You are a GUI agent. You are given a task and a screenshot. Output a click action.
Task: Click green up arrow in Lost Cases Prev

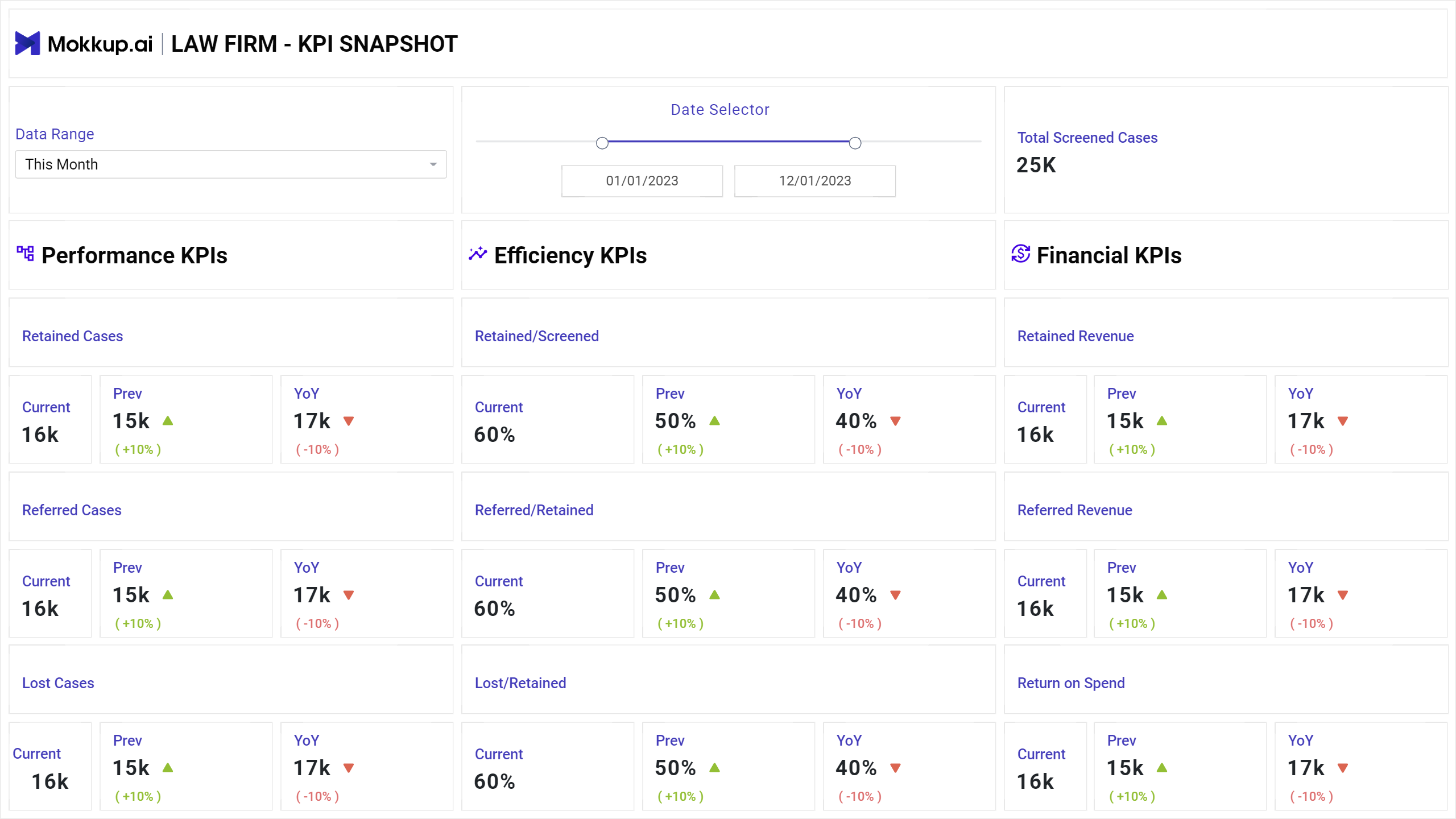[x=168, y=768]
